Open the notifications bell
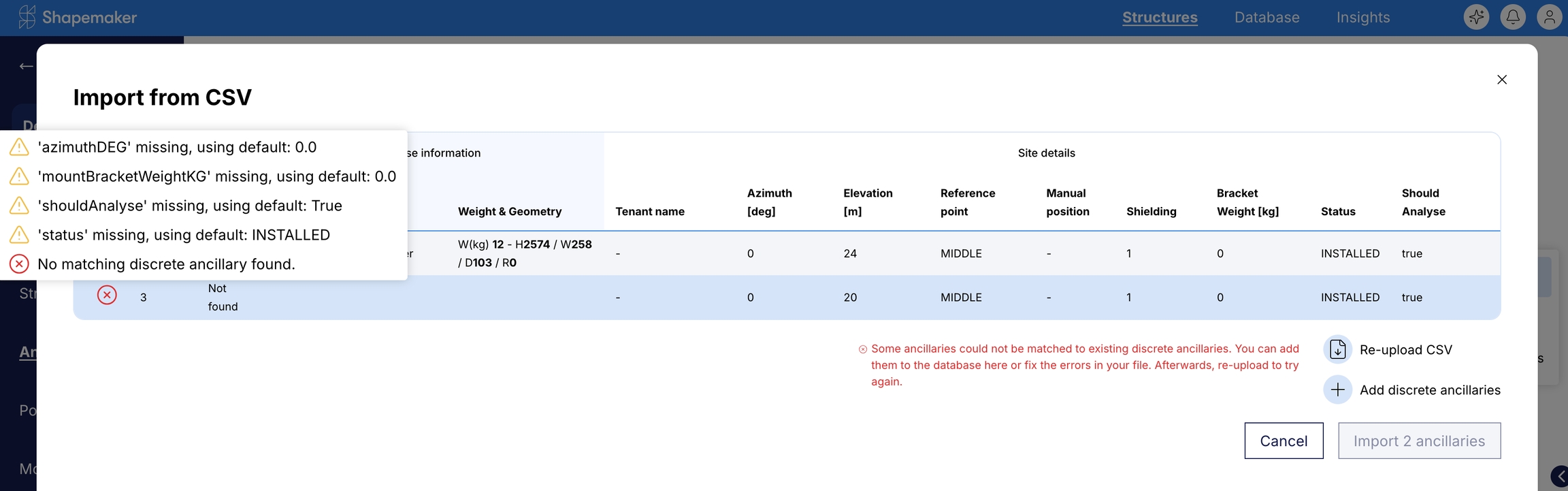Image resolution: width=1568 pixels, height=491 pixels. (x=1512, y=18)
